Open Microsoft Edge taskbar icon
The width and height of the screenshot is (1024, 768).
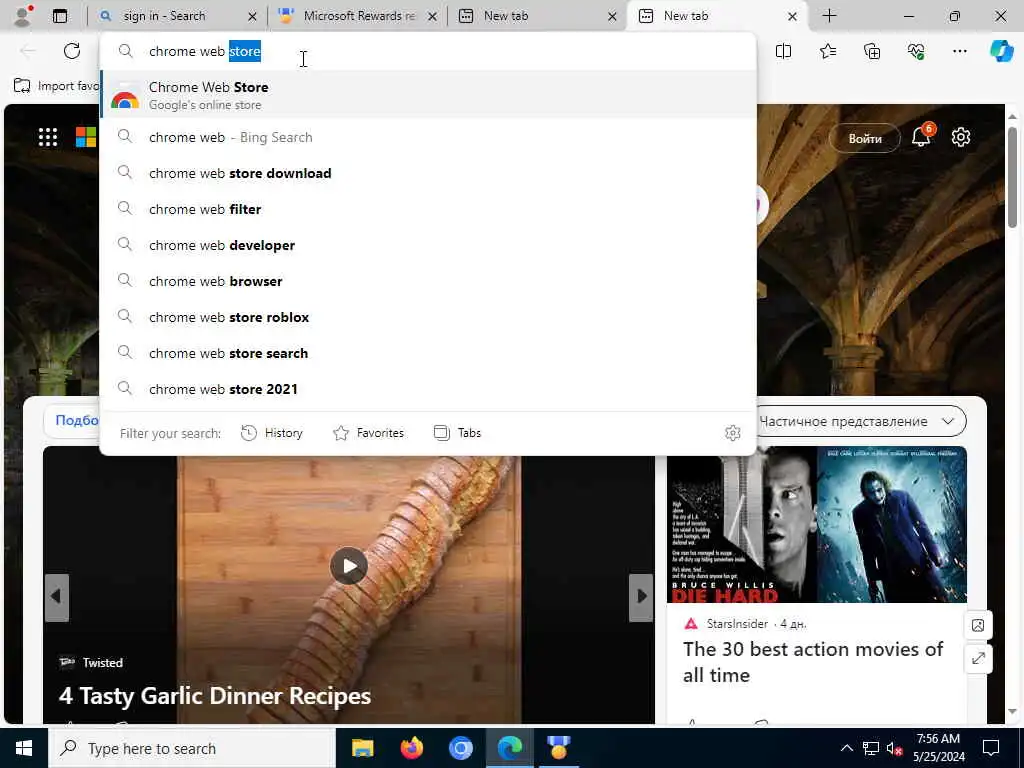(509, 748)
